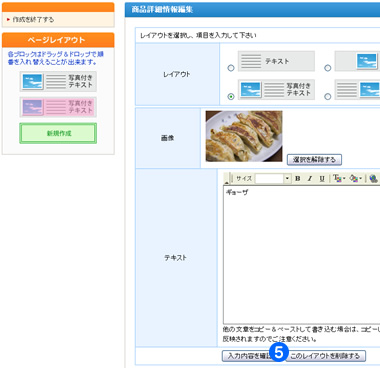Image resolution: width=380 pixels, height=368 pixels.
Task: Click the 商品詳細情報編集 header title
Action: pyautogui.click(x=162, y=9)
